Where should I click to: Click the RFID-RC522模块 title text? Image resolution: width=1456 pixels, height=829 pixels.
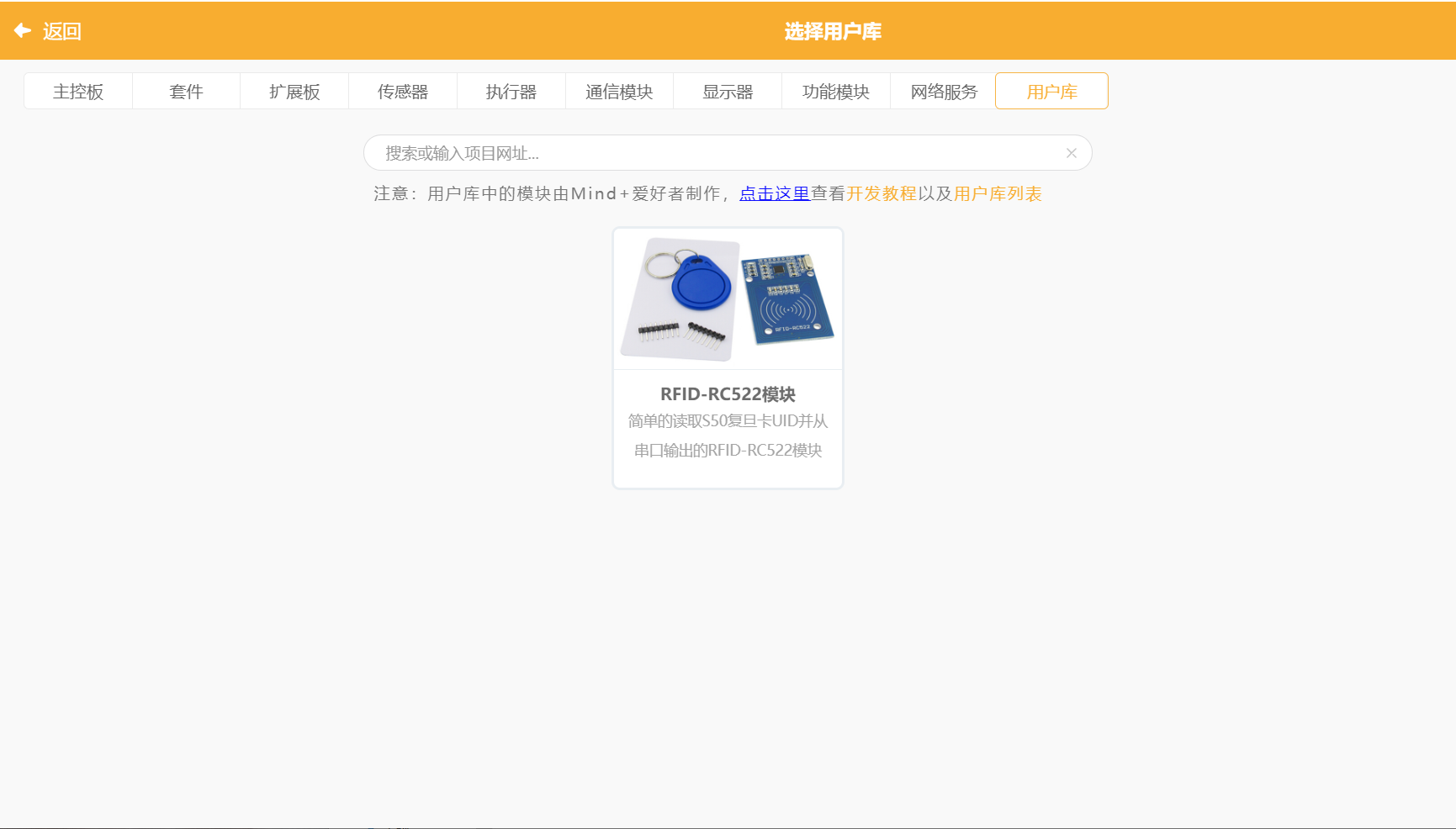(x=727, y=393)
